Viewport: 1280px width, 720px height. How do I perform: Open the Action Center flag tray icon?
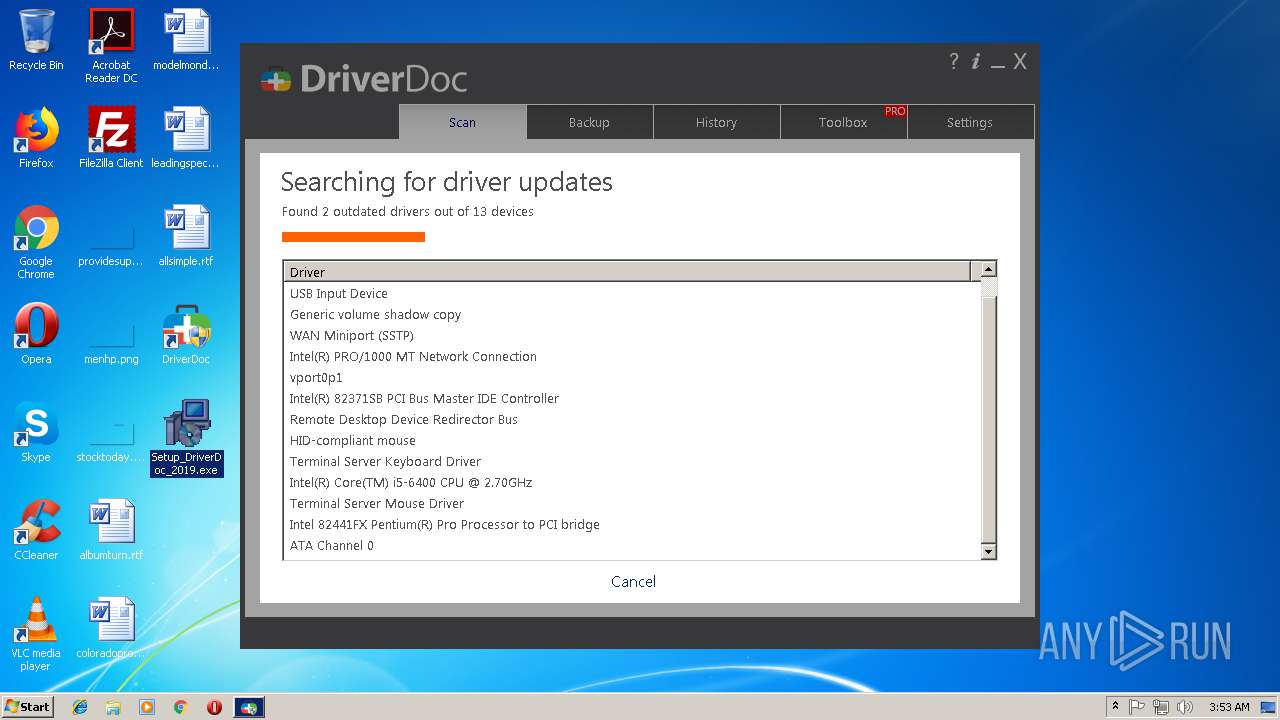pos(1137,707)
